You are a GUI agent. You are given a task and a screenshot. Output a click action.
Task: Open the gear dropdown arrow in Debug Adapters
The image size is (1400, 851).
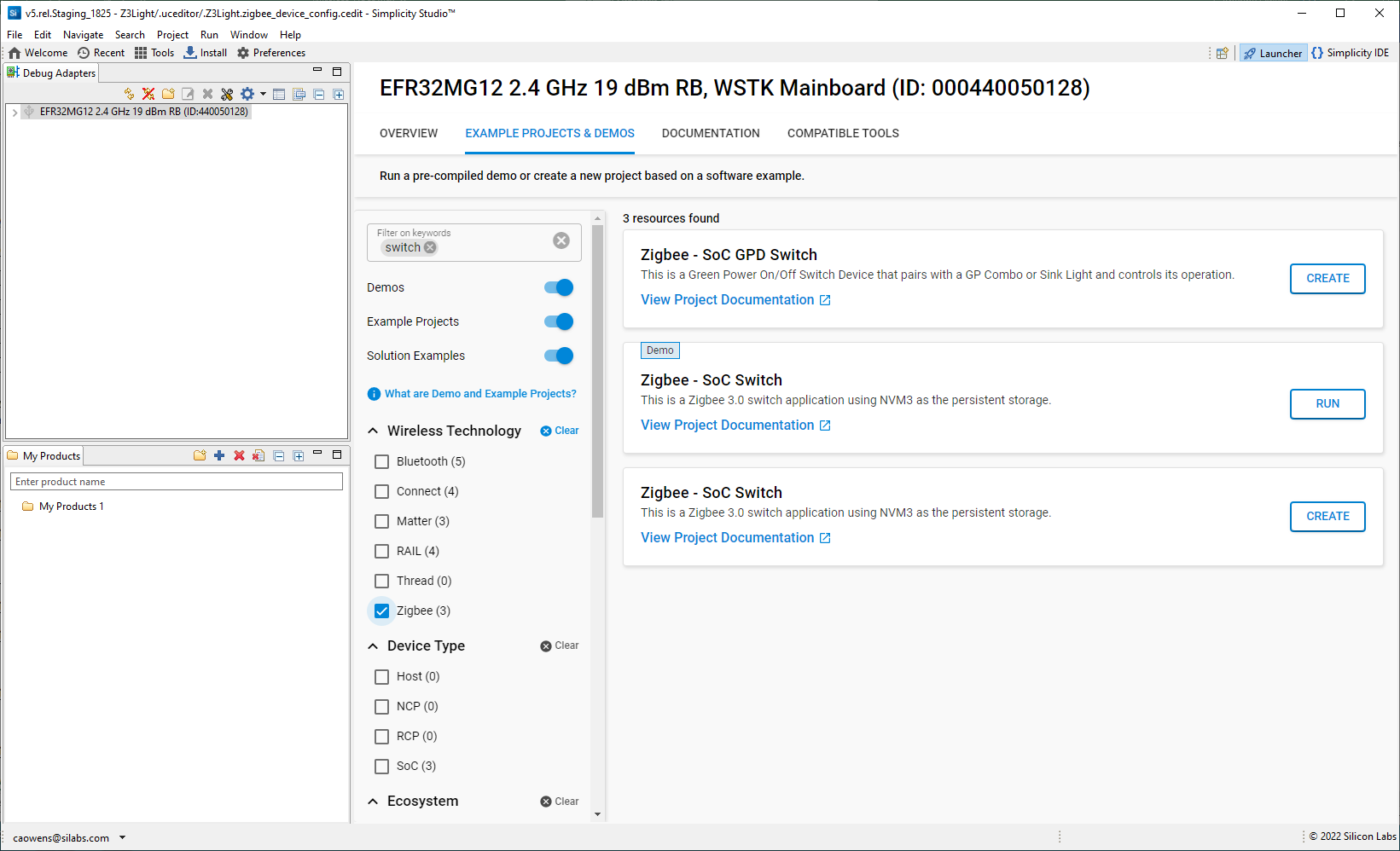click(263, 95)
